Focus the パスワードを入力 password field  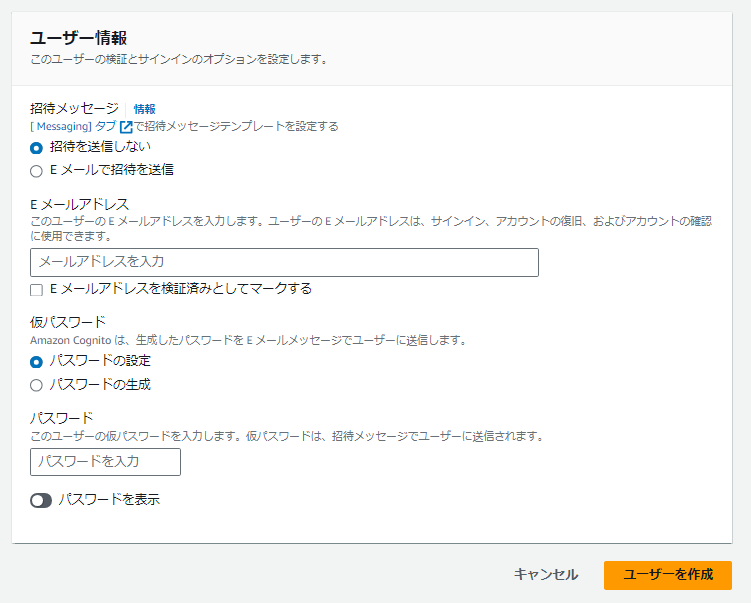pos(105,462)
